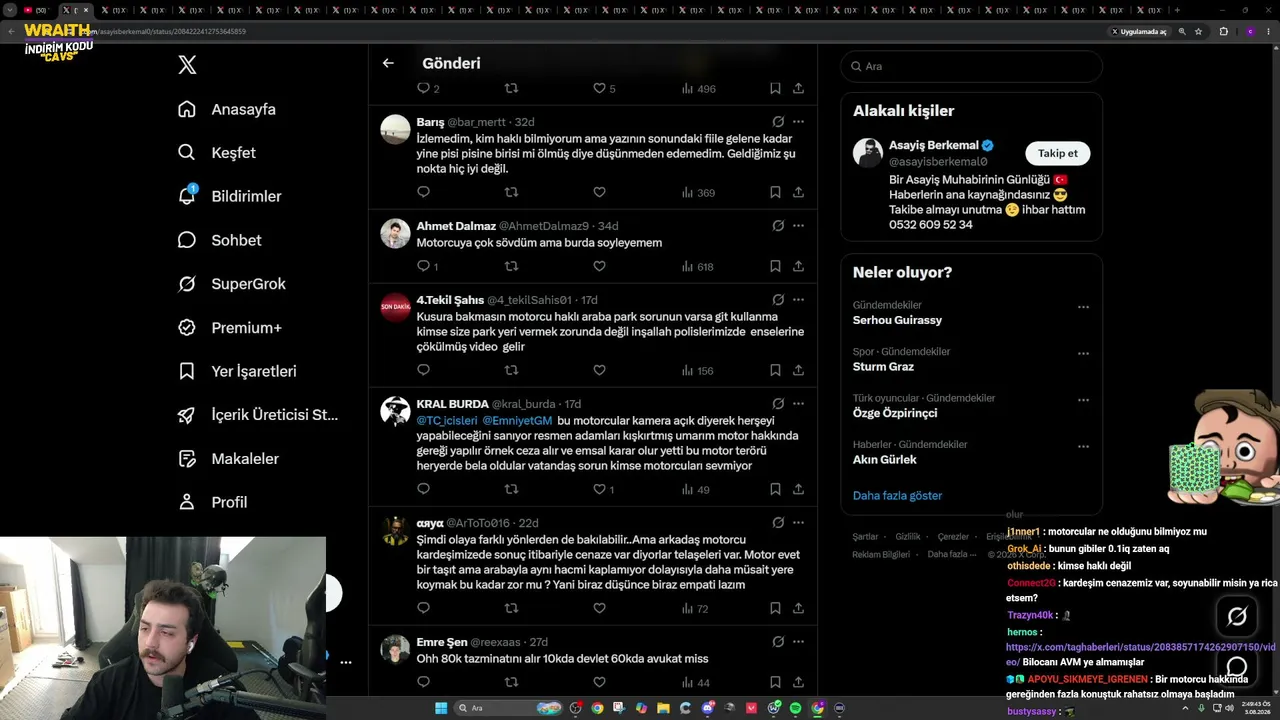
Task: Repost Ahmet Dalmaz's reply
Action: pos(511,266)
